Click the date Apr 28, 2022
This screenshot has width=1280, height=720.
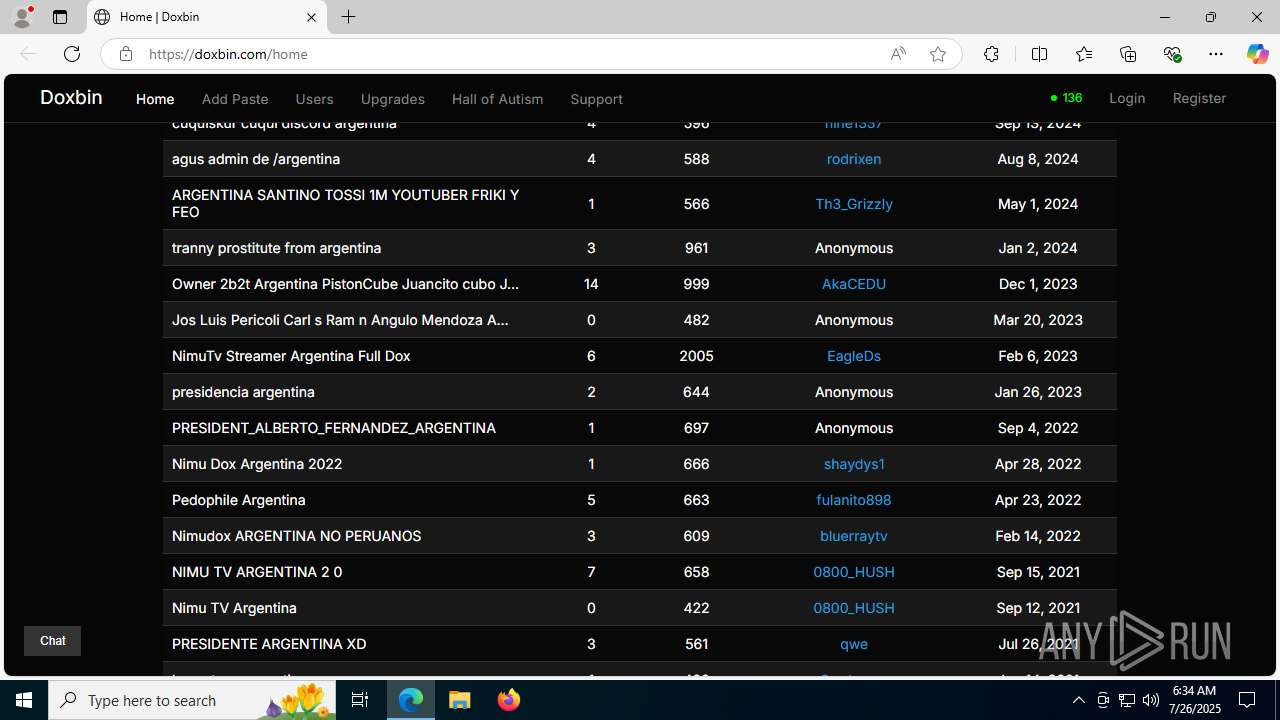point(1038,464)
